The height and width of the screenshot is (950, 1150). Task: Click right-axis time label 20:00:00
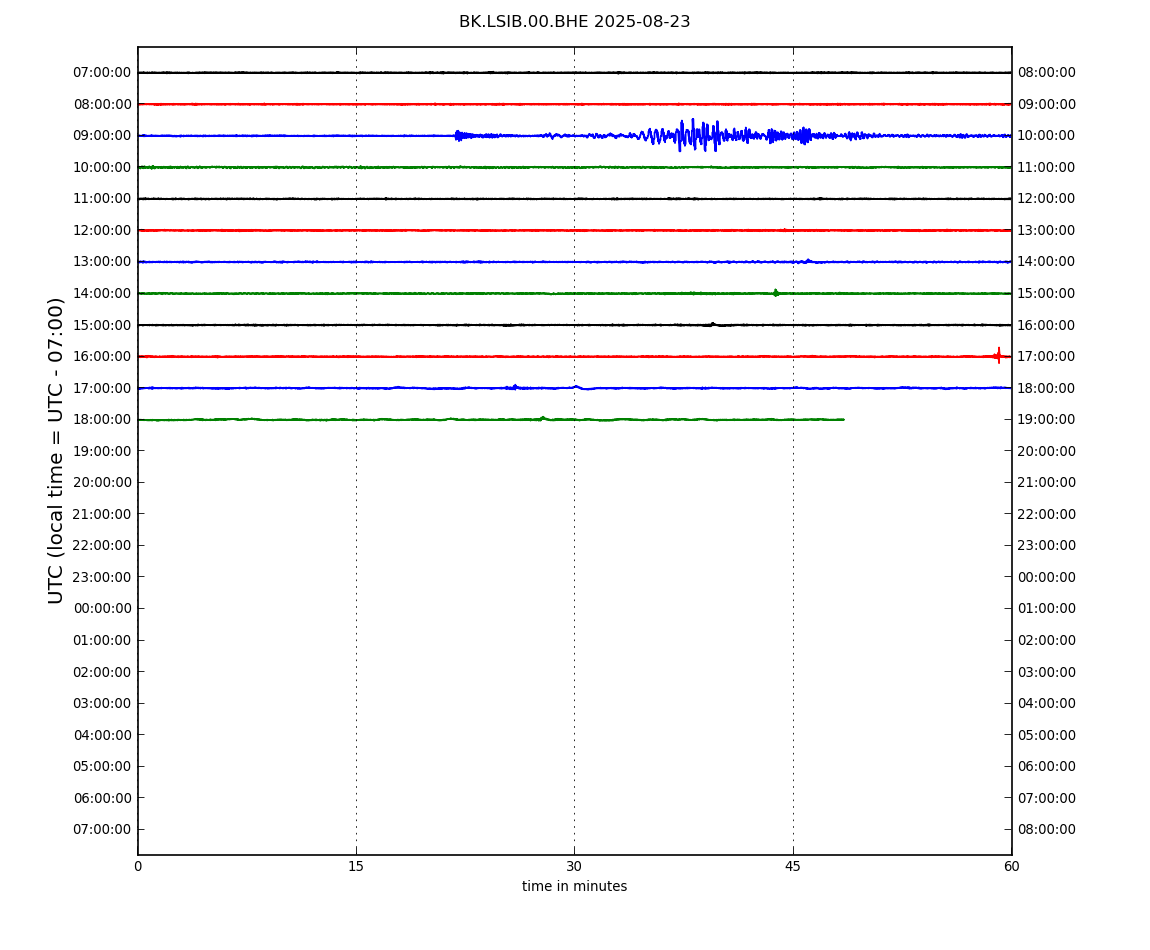(x=1047, y=451)
